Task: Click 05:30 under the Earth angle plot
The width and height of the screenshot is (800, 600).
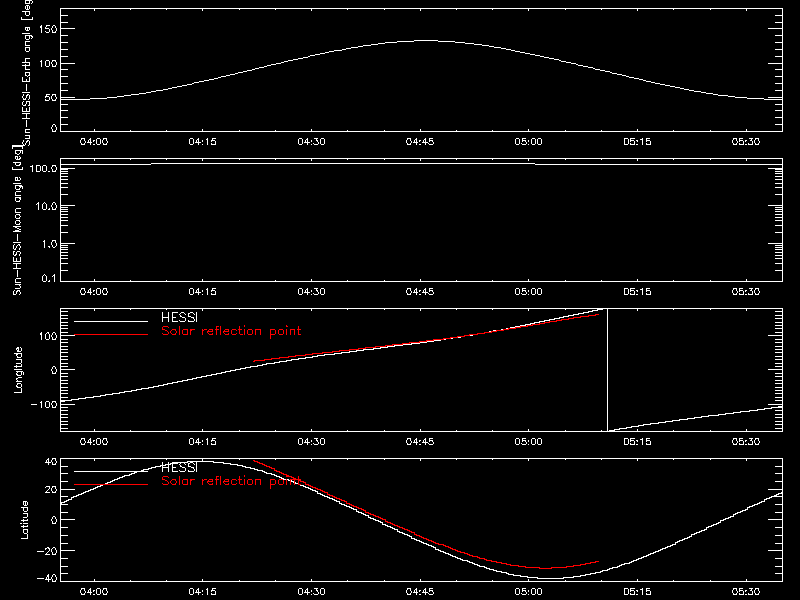Action: pyautogui.click(x=746, y=142)
